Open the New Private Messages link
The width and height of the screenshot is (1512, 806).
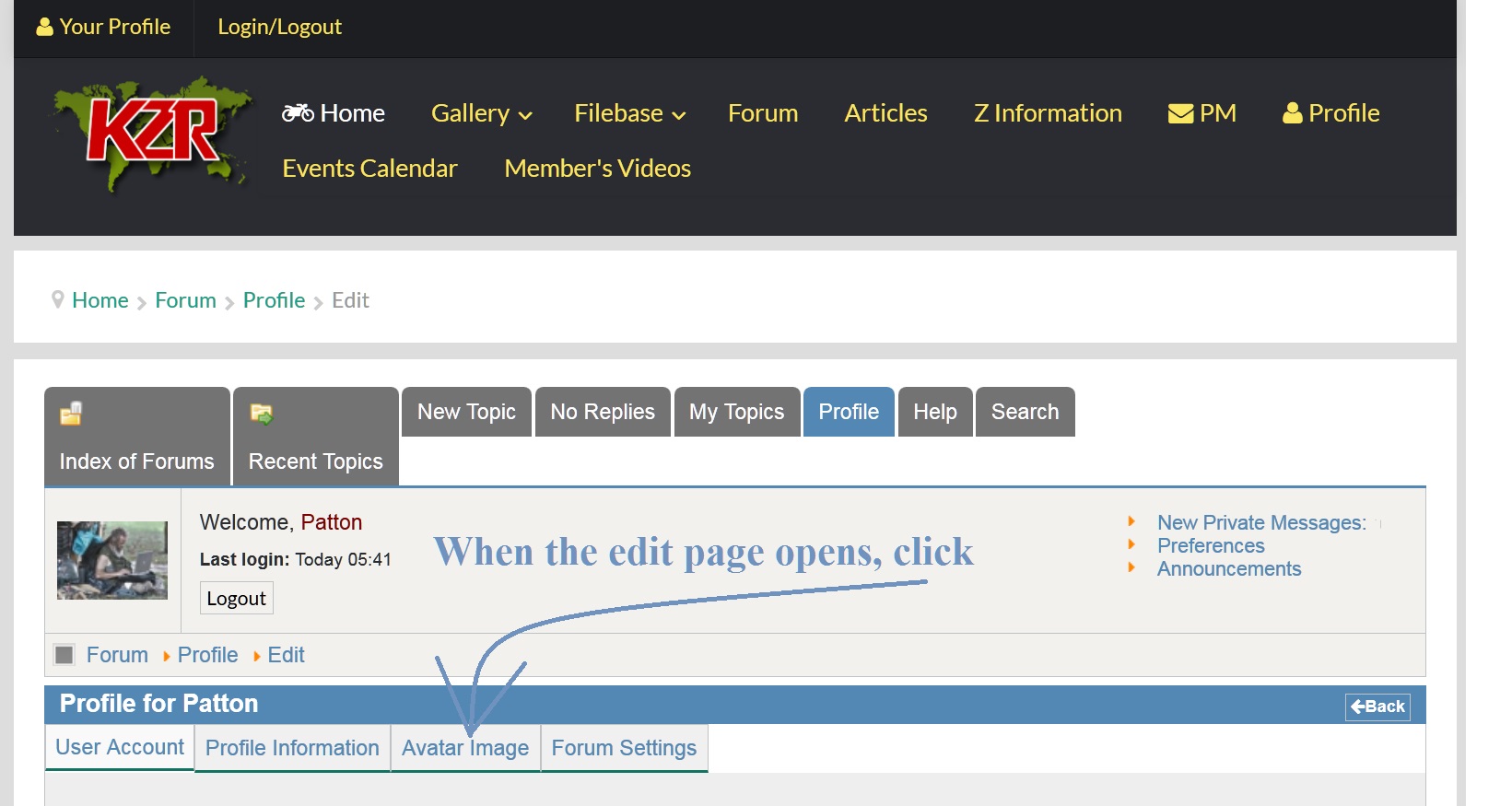(x=1260, y=522)
